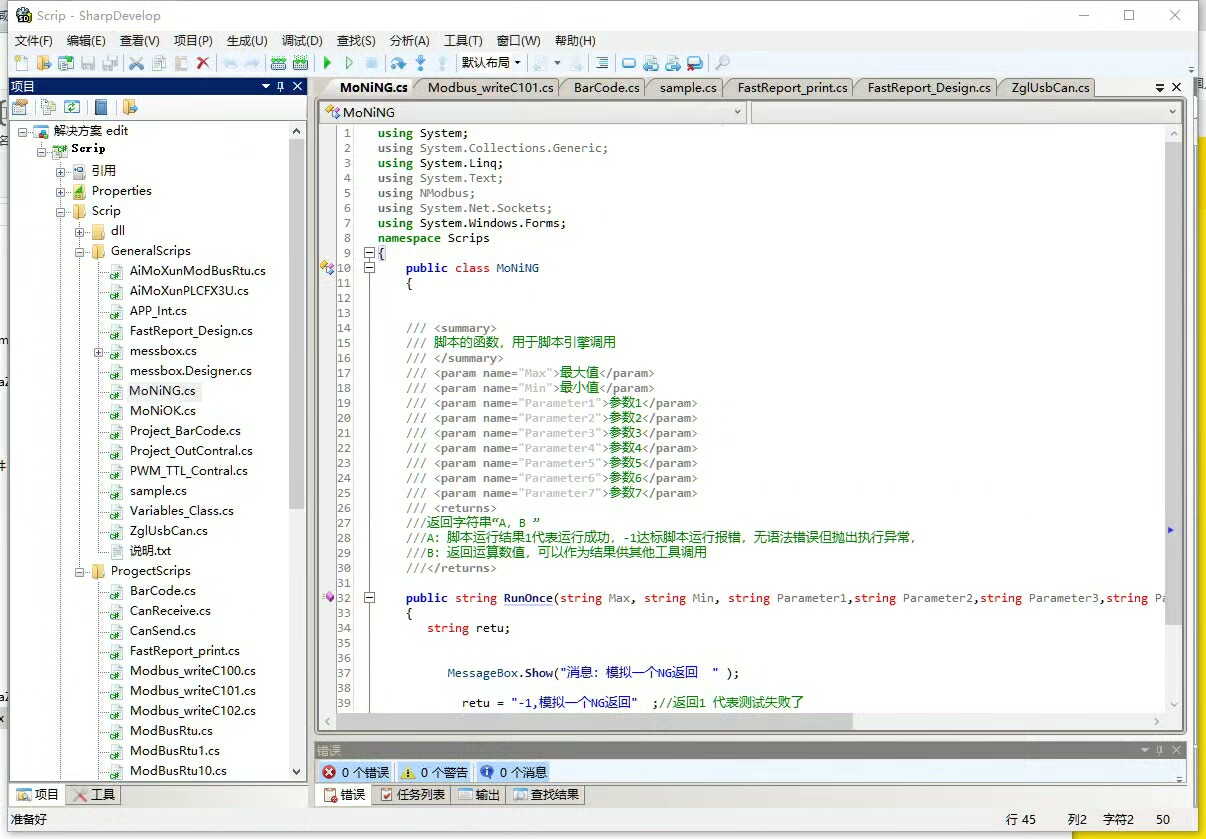This screenshot has height=839, width=1206.
Task: Toggle the 0 个错误 errors filter
Action: coord(356,772)
